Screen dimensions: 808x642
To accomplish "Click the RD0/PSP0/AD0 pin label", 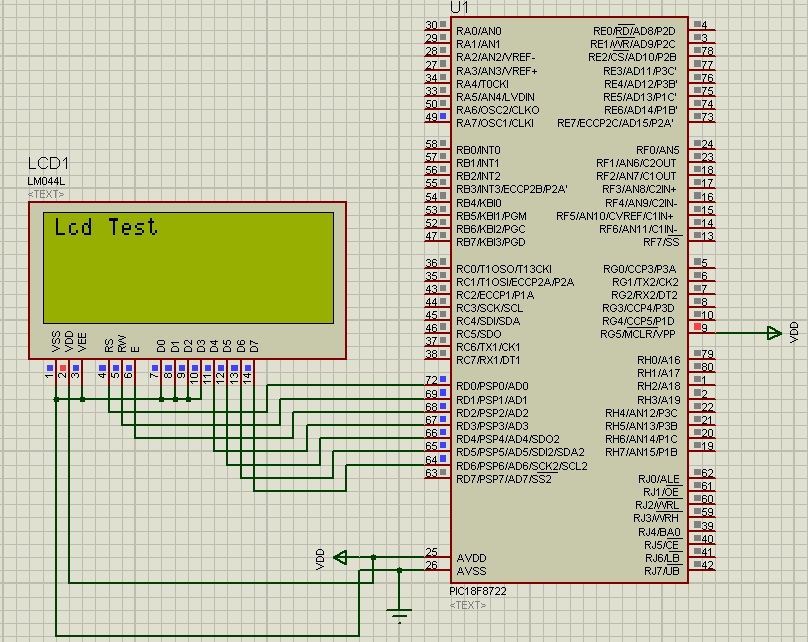I will [492, 386].
